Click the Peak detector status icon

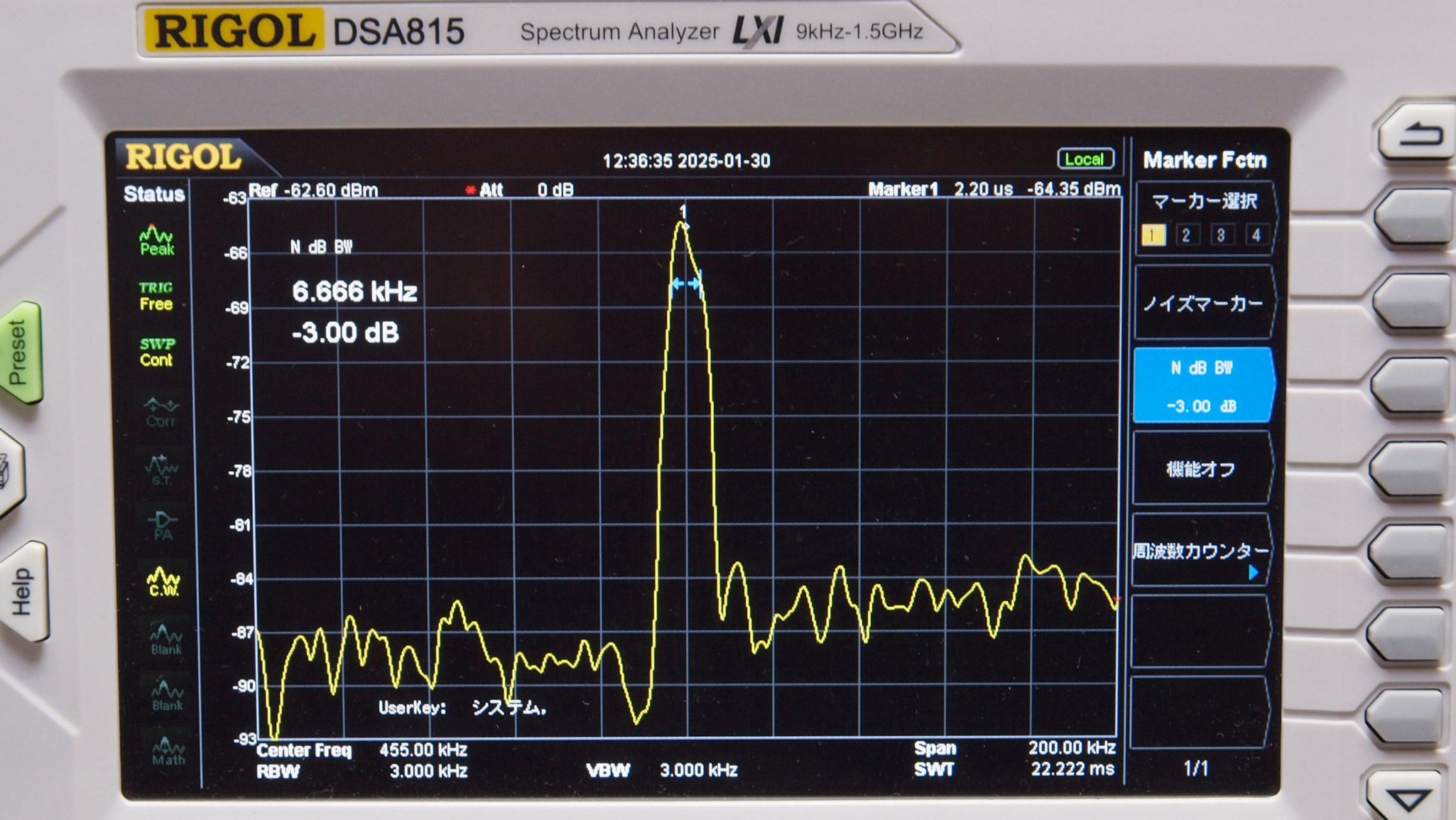(157, 241)
